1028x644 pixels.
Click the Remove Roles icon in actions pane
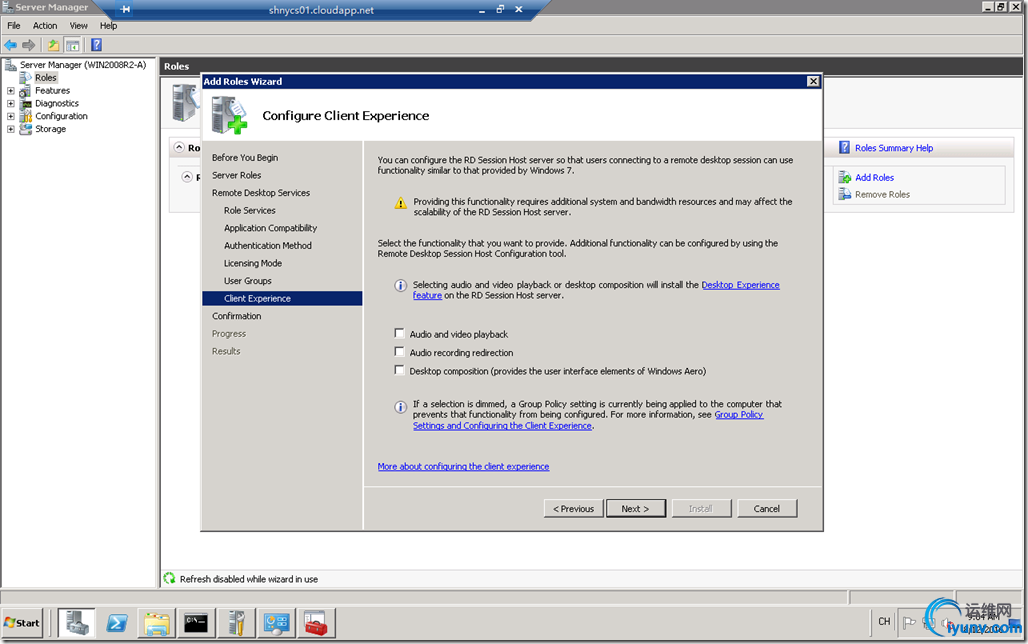pyautogui.click(x=844, y=194)
